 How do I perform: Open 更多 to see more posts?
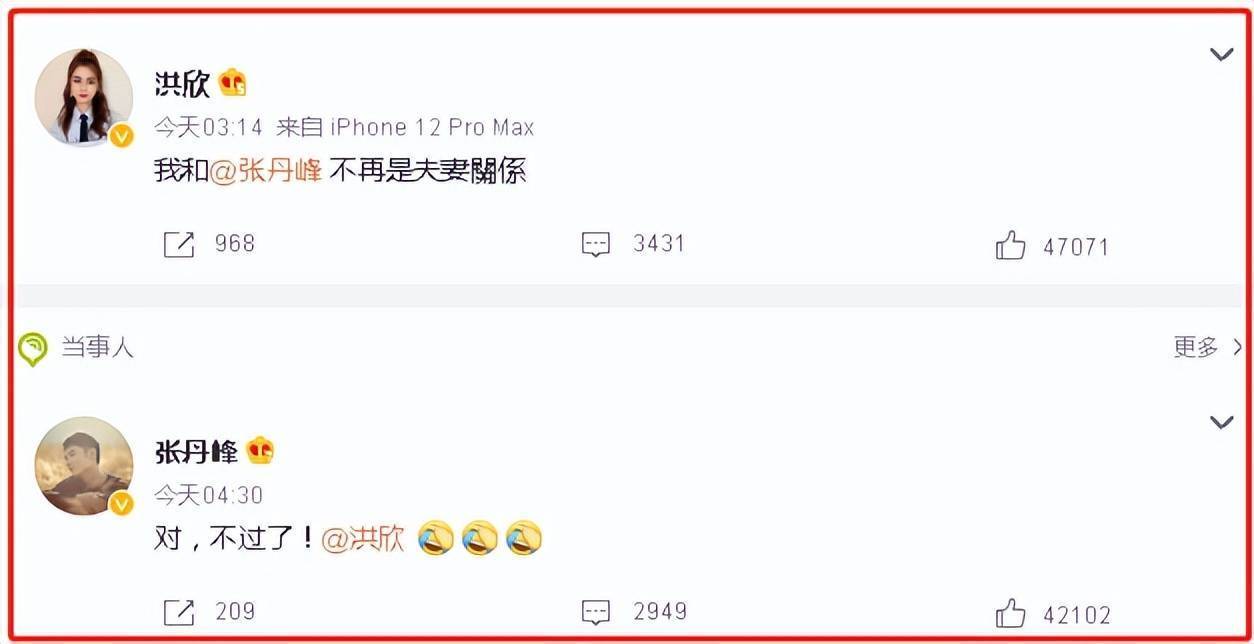click(1207, 347)
